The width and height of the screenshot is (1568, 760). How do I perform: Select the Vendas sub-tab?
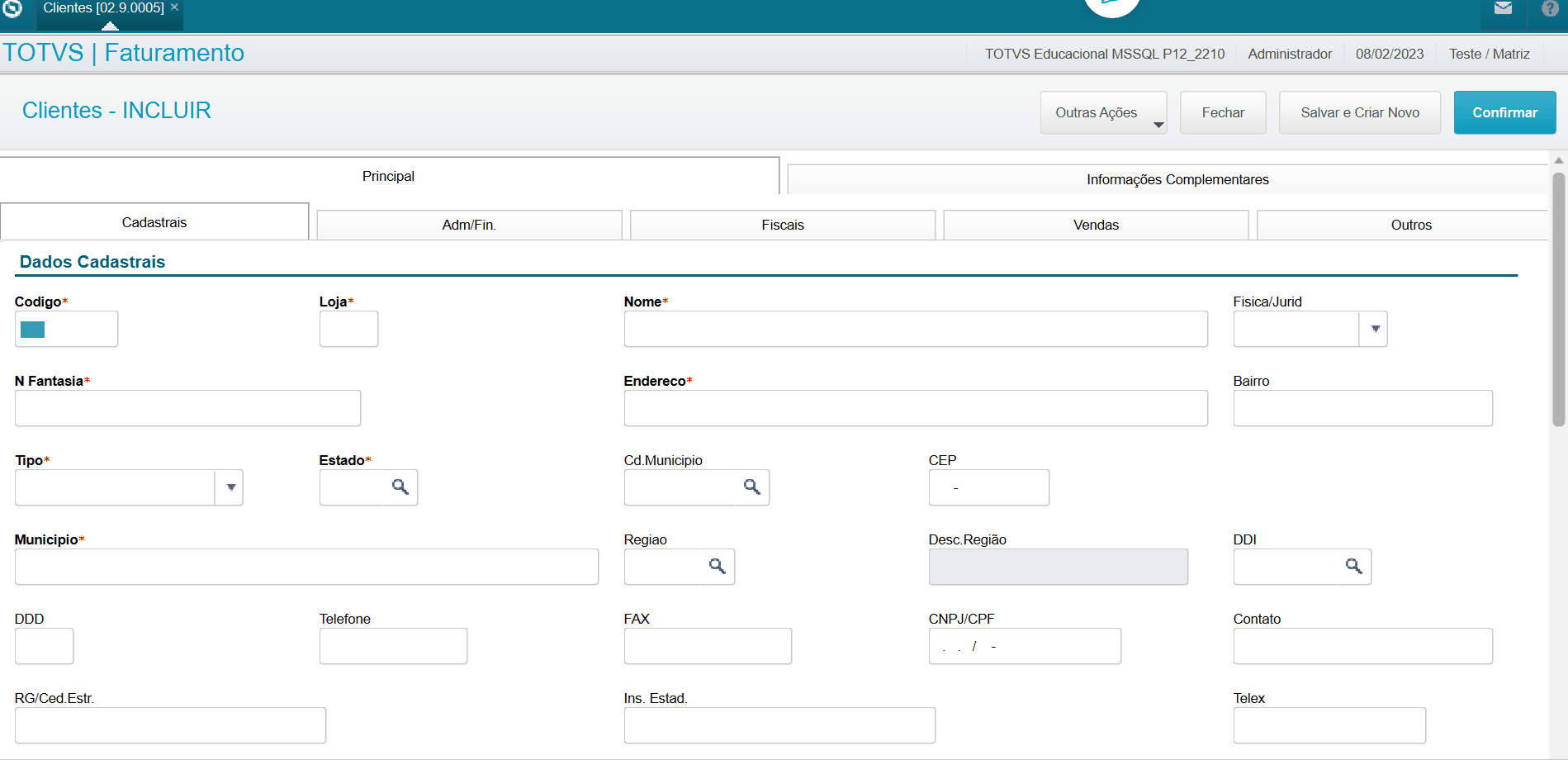coord(1096,225)
